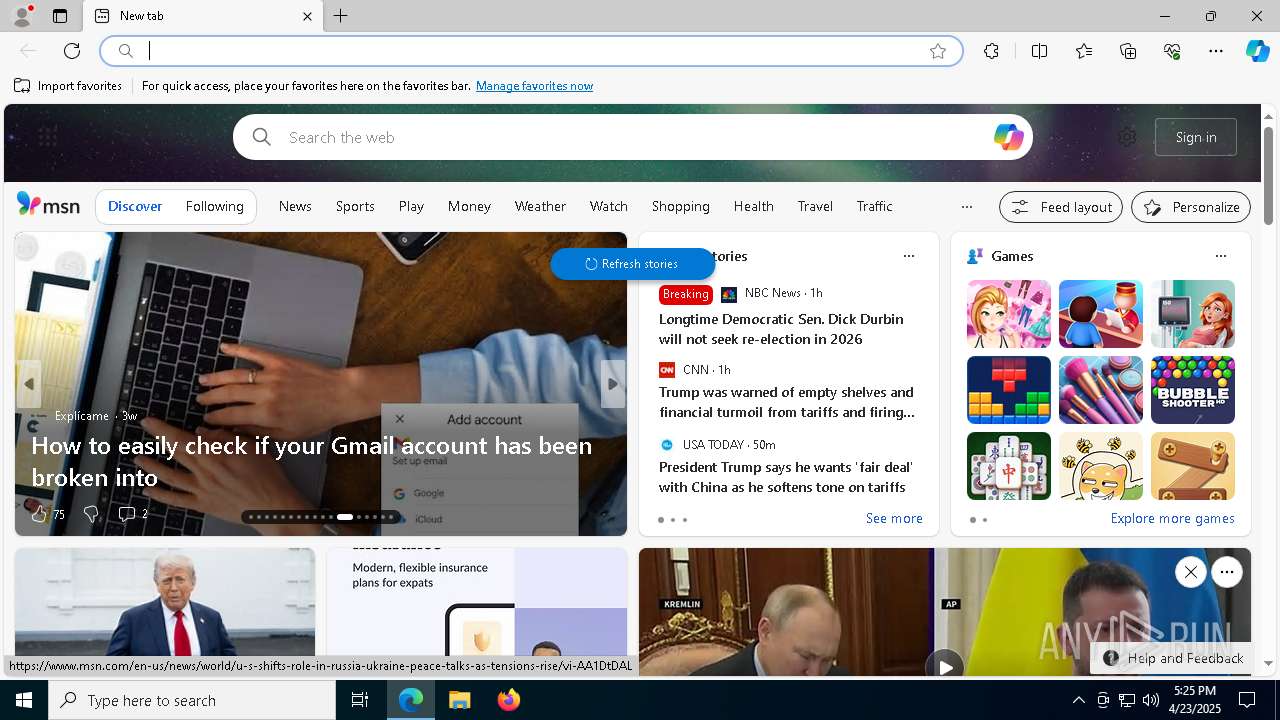Viewport: 1280px width, 720px height.
Task: Click Refresh stories button
Action: coord(632,264)
